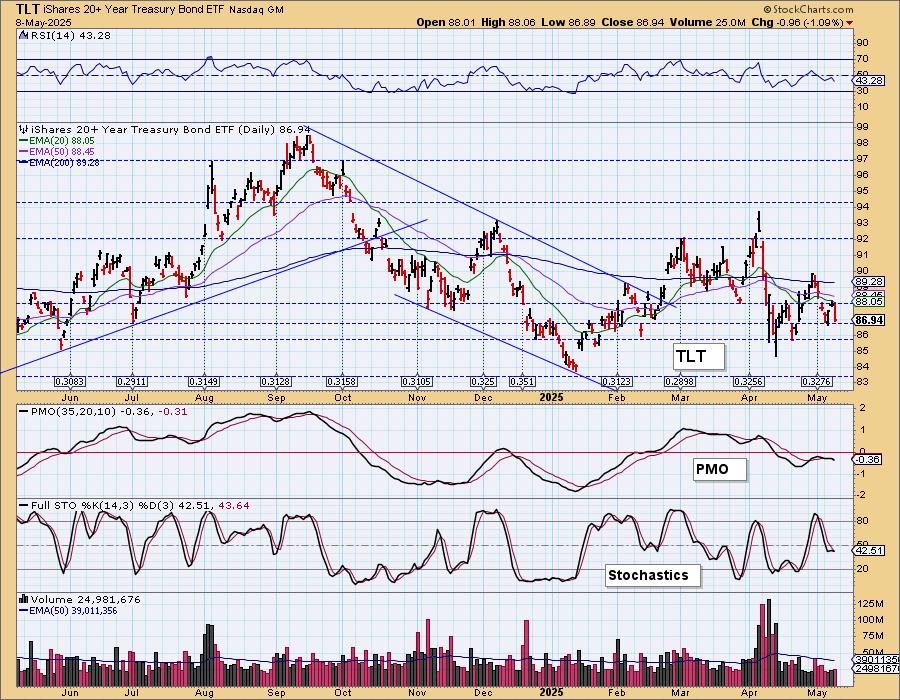Click the 88.05 price tag on the right axis
The width and height of the screenshot is (900, 700).
click(868, 302)
